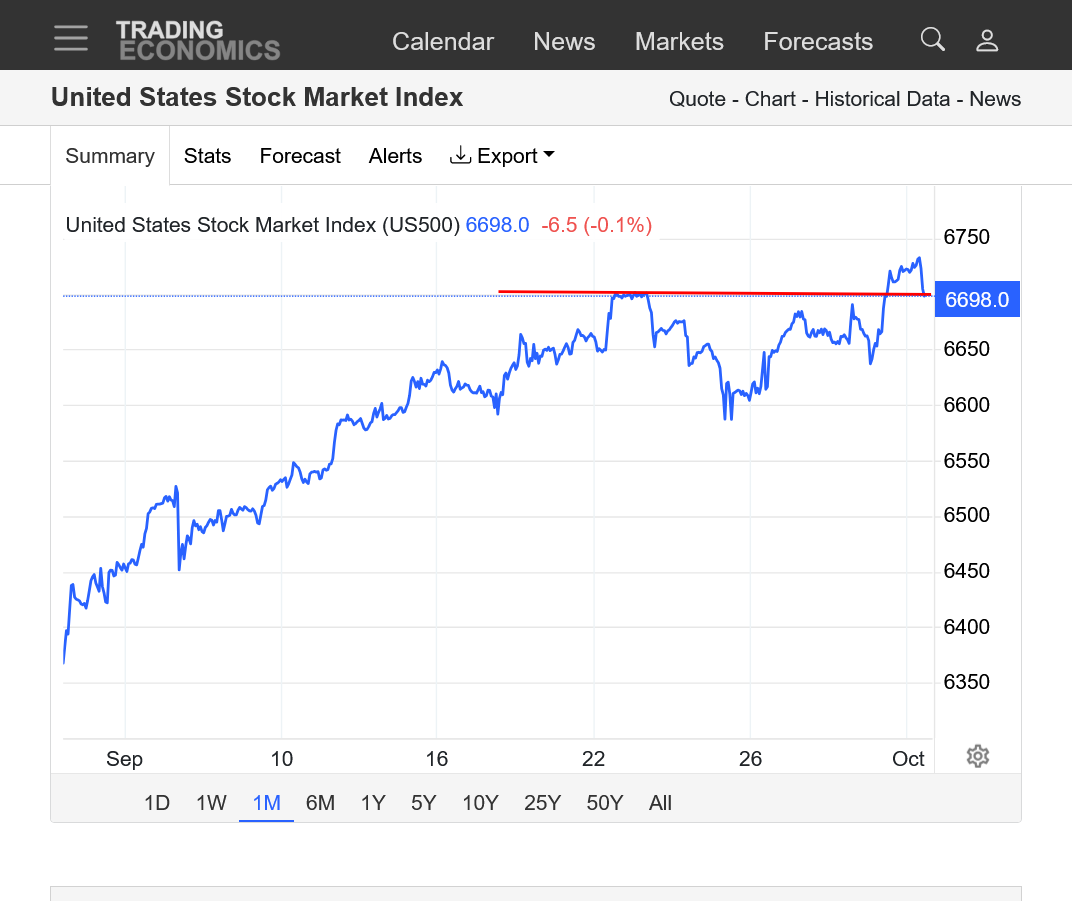This screenshot has width=1073, height=901.
Task: Open Forecasts in top navigation
Action: [x=818, y=42]
